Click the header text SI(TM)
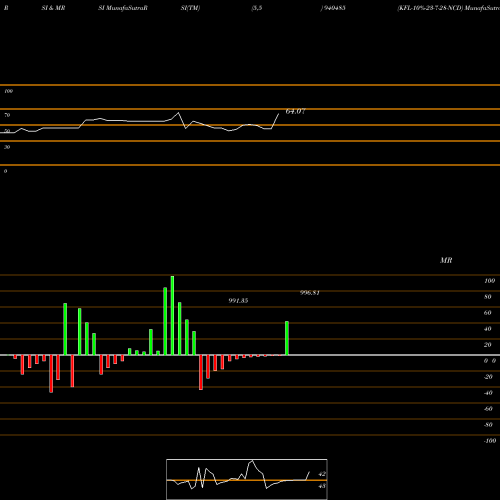This screenshot has height=500, width=500. click(190, 8)
